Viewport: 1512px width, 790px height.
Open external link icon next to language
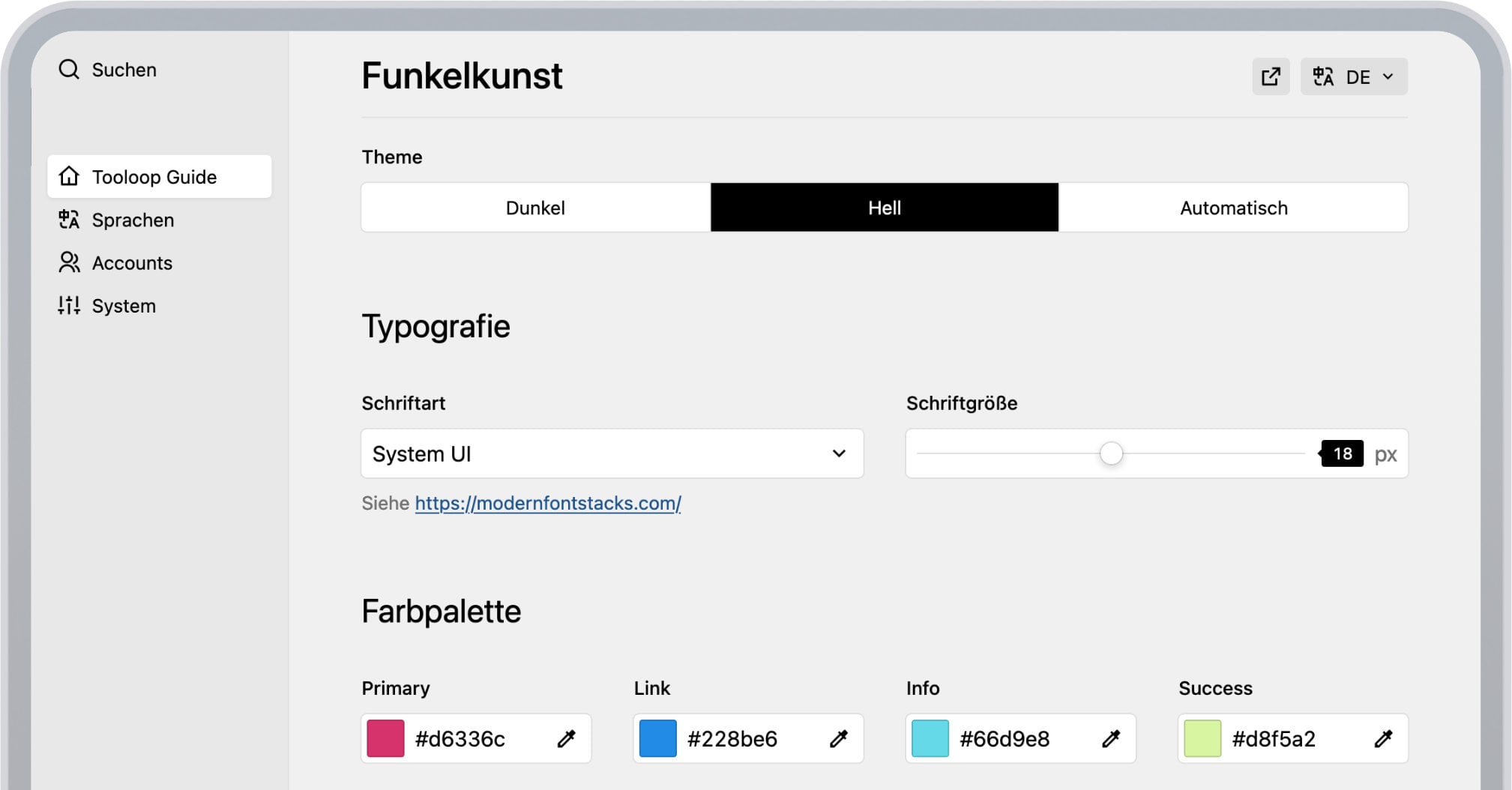tap(1270, 76)
